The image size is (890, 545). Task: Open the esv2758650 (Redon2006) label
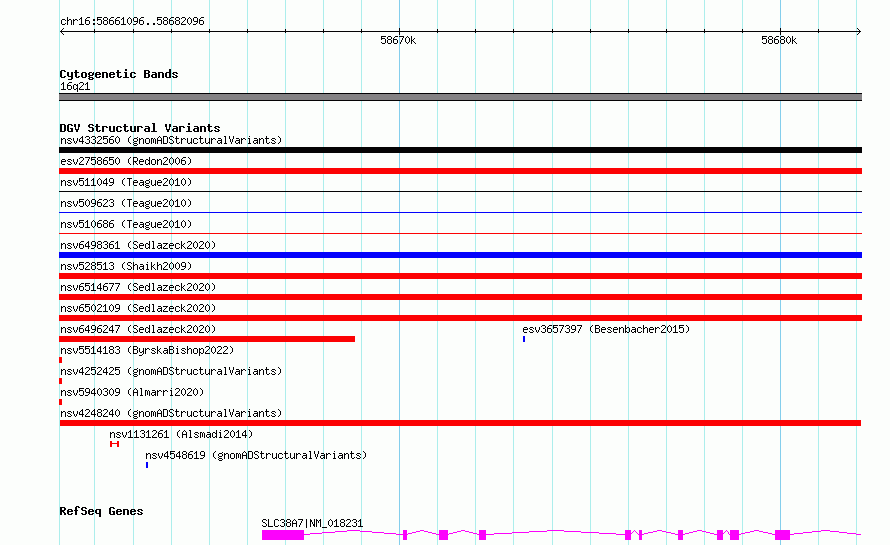coord(126,161)
